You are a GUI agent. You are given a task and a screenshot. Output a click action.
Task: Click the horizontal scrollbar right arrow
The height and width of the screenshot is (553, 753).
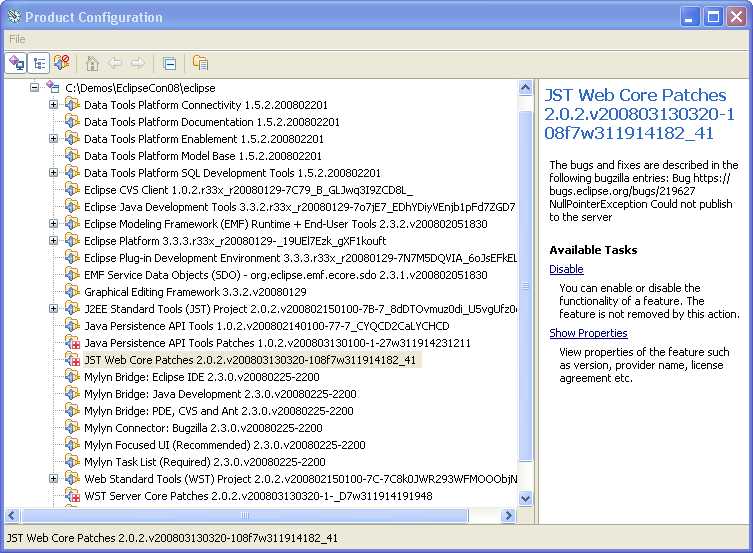pos(508,516)
